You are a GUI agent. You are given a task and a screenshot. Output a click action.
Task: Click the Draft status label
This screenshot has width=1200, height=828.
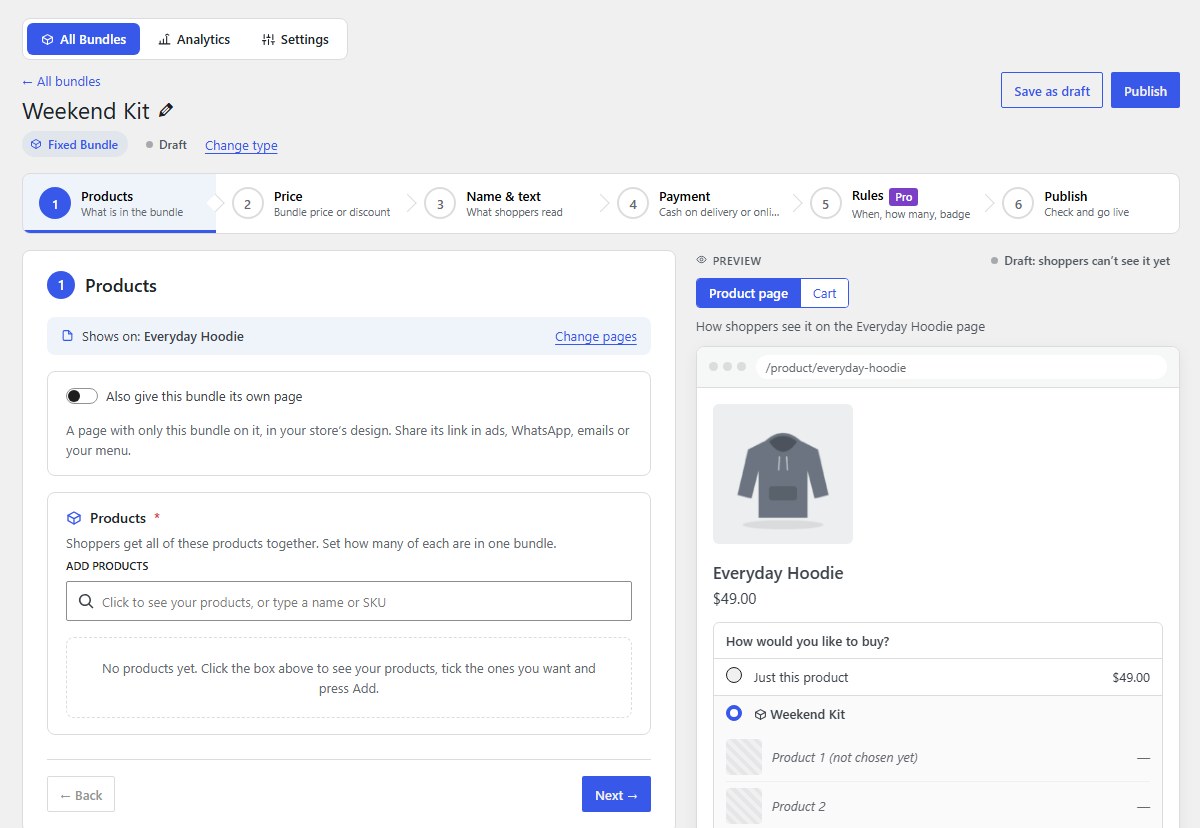point(166,144)
